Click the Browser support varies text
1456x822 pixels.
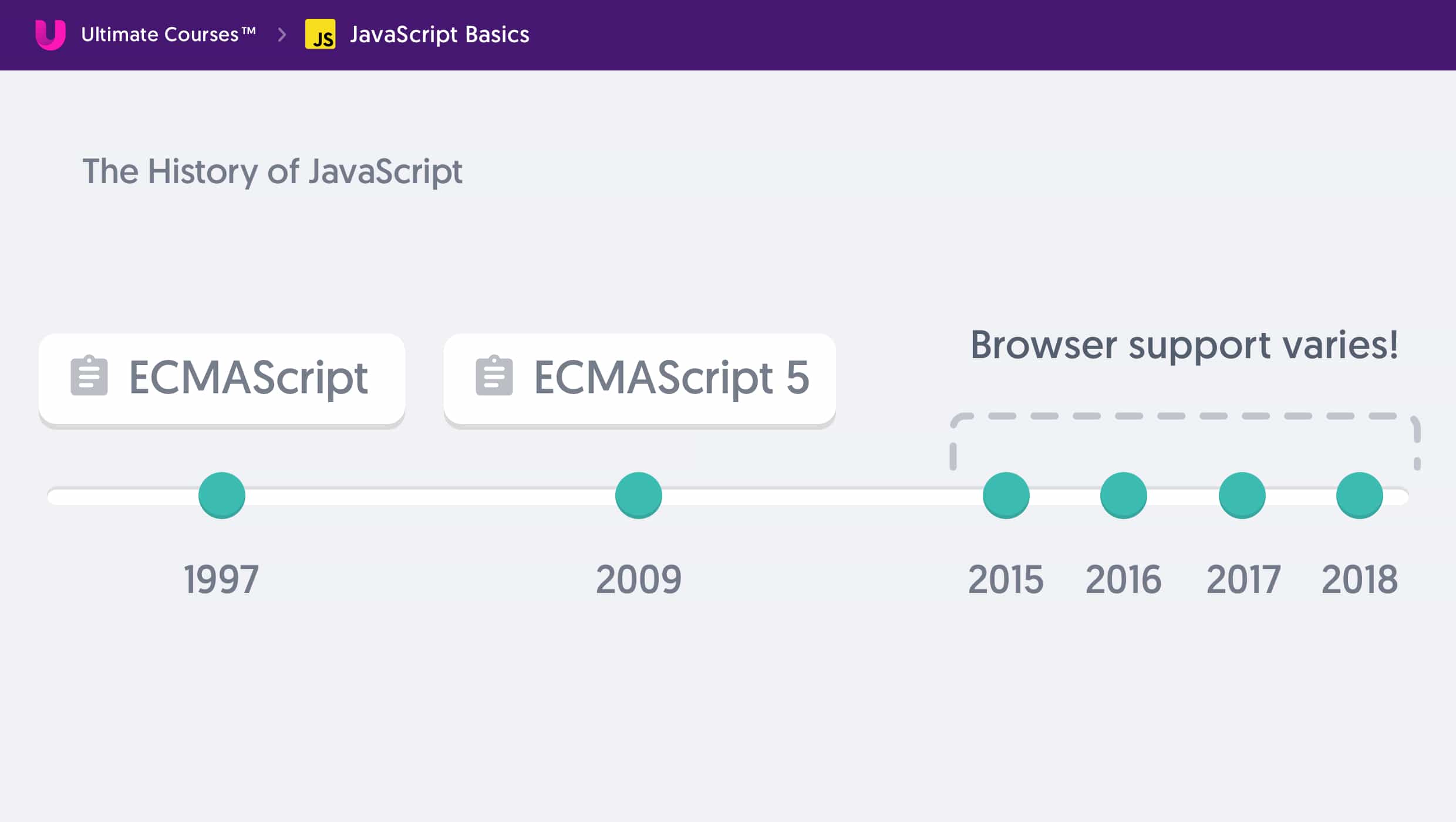pos(1184,345)
